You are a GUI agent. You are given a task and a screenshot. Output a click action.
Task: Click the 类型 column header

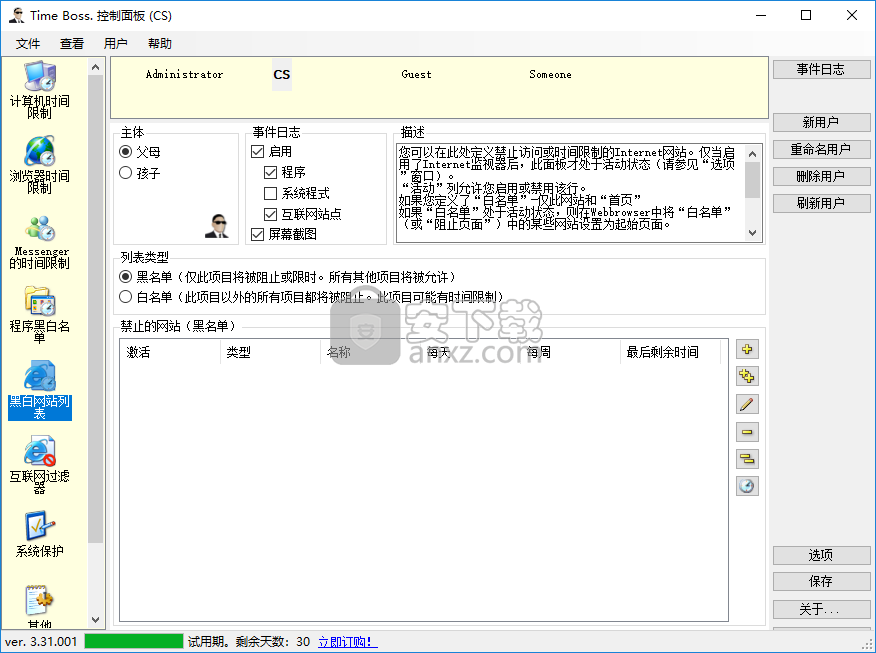click(270, 352)
